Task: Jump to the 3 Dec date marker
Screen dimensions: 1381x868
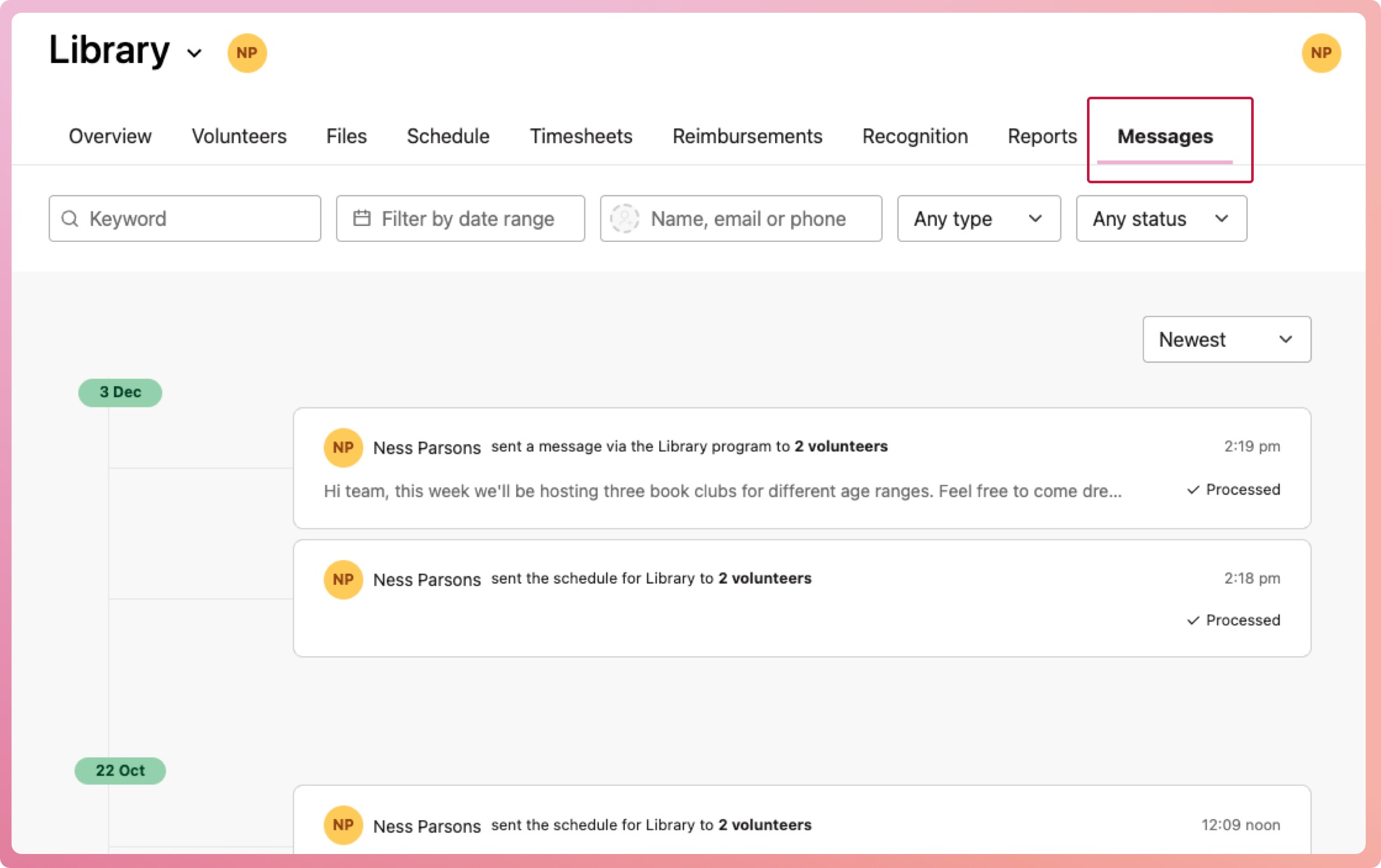Action: pyautogui.click(x=120, y=392)
